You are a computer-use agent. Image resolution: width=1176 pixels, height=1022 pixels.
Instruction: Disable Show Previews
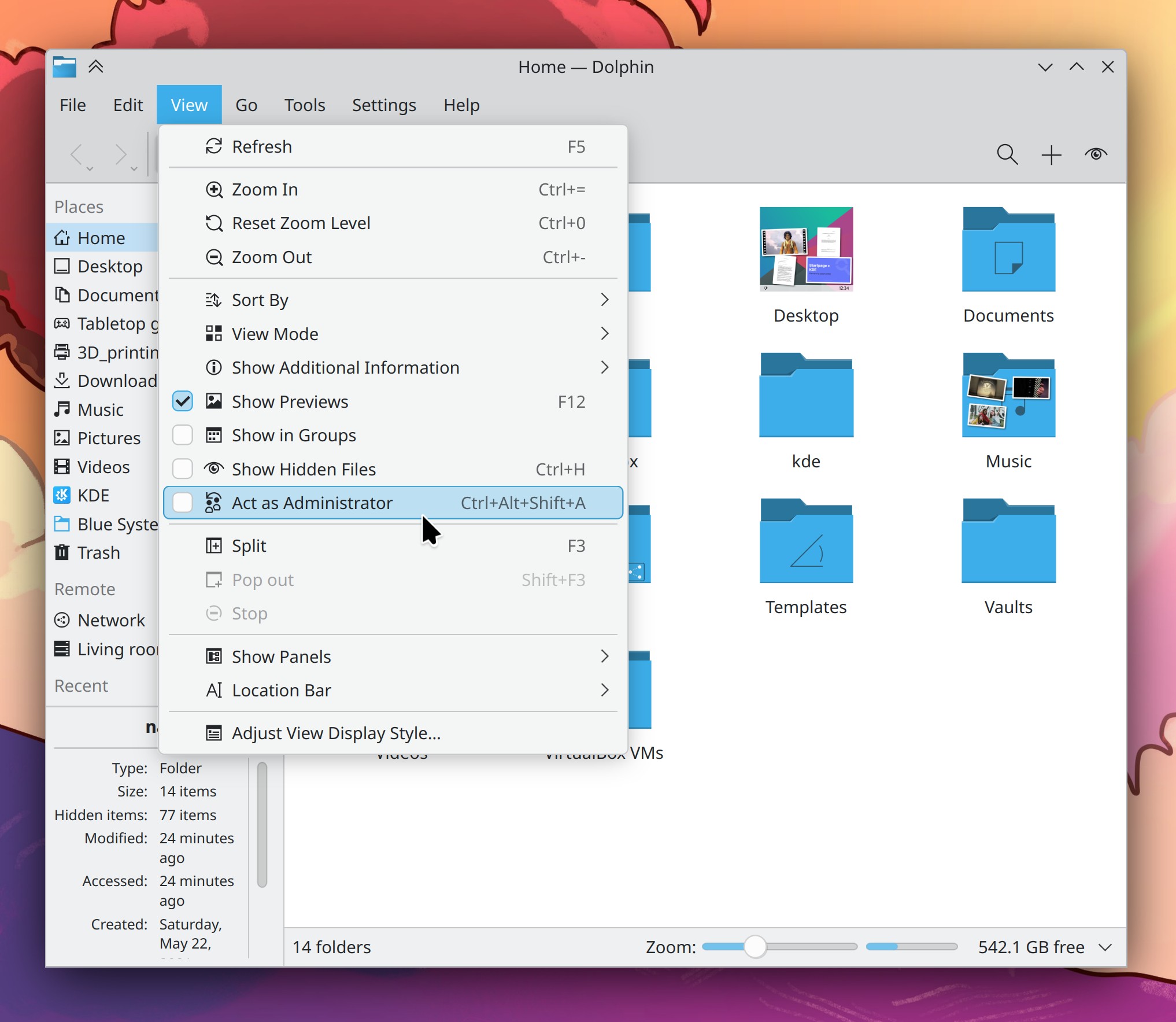(x=290, y=401)
